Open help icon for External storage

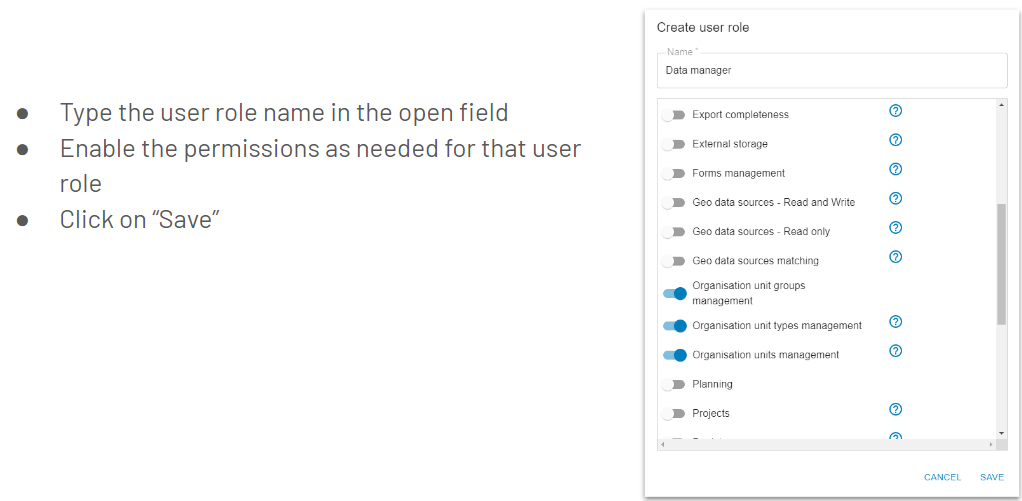click(896, 140)
